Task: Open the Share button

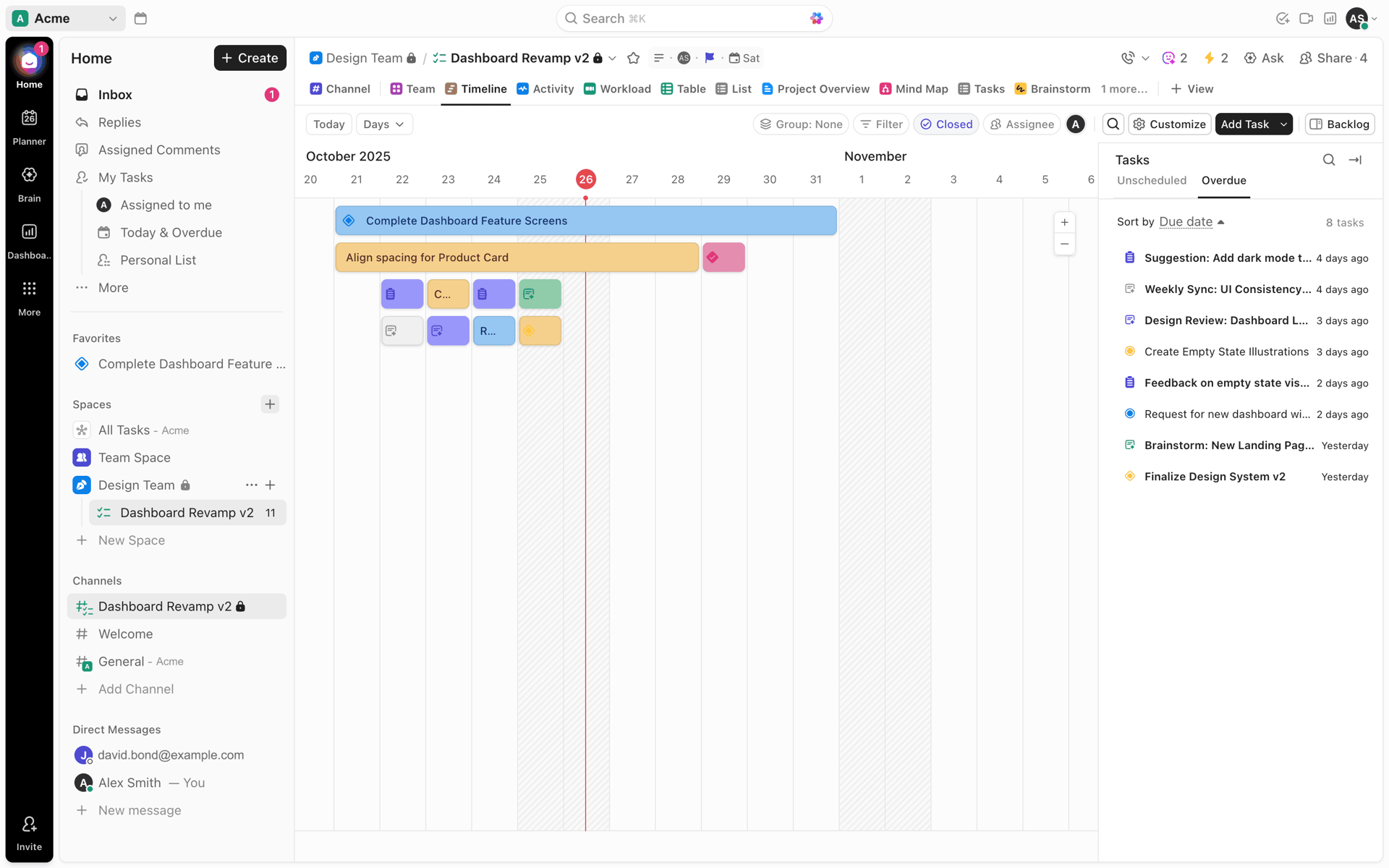Action: pyautogui.click(x=1333, y=58)
